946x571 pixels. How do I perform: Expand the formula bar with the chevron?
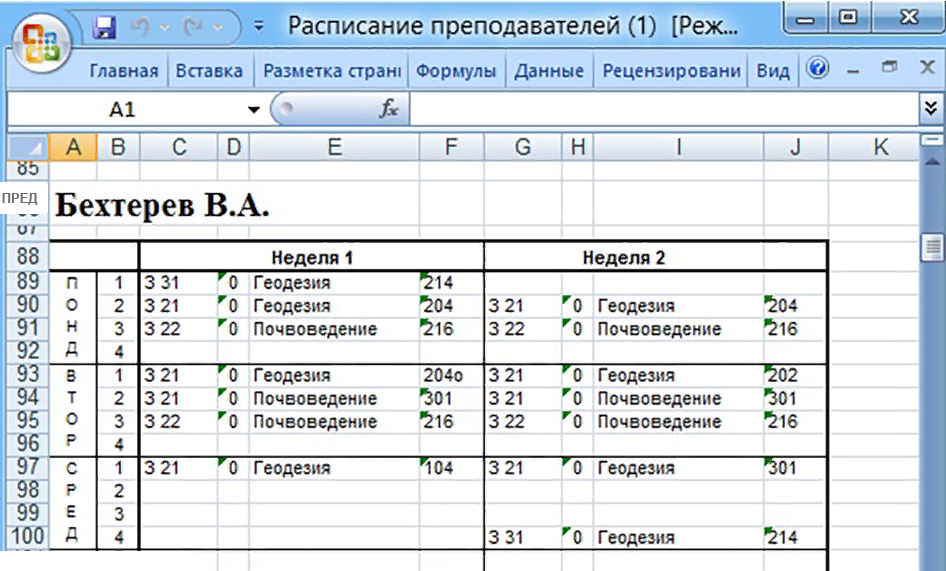pos(931,109)
